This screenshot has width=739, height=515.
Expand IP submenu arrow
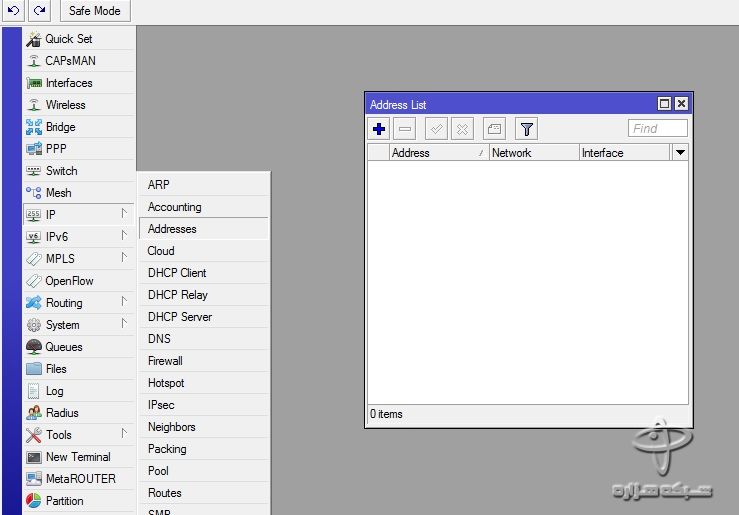point(124,213)
